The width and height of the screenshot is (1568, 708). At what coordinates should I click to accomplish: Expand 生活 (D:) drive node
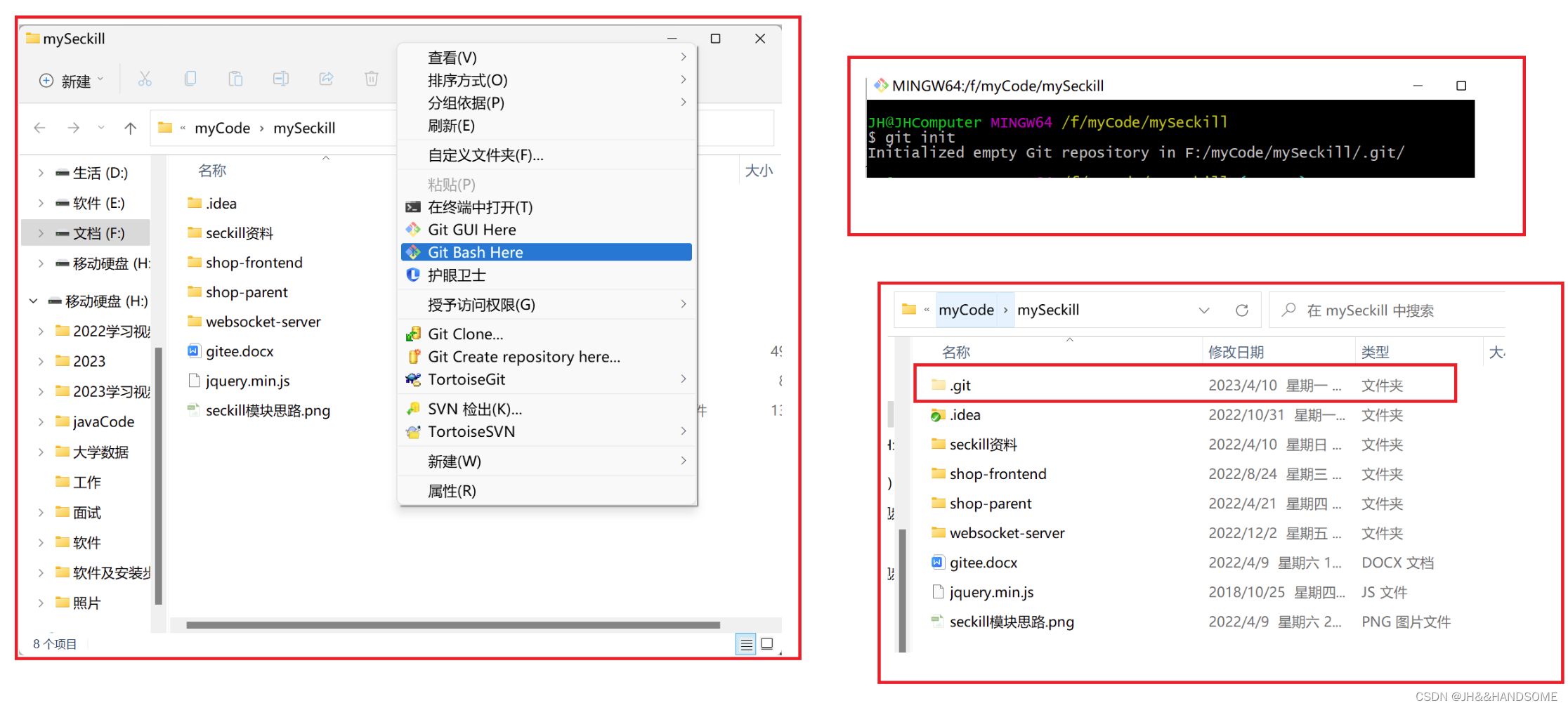tap(41, 173)
